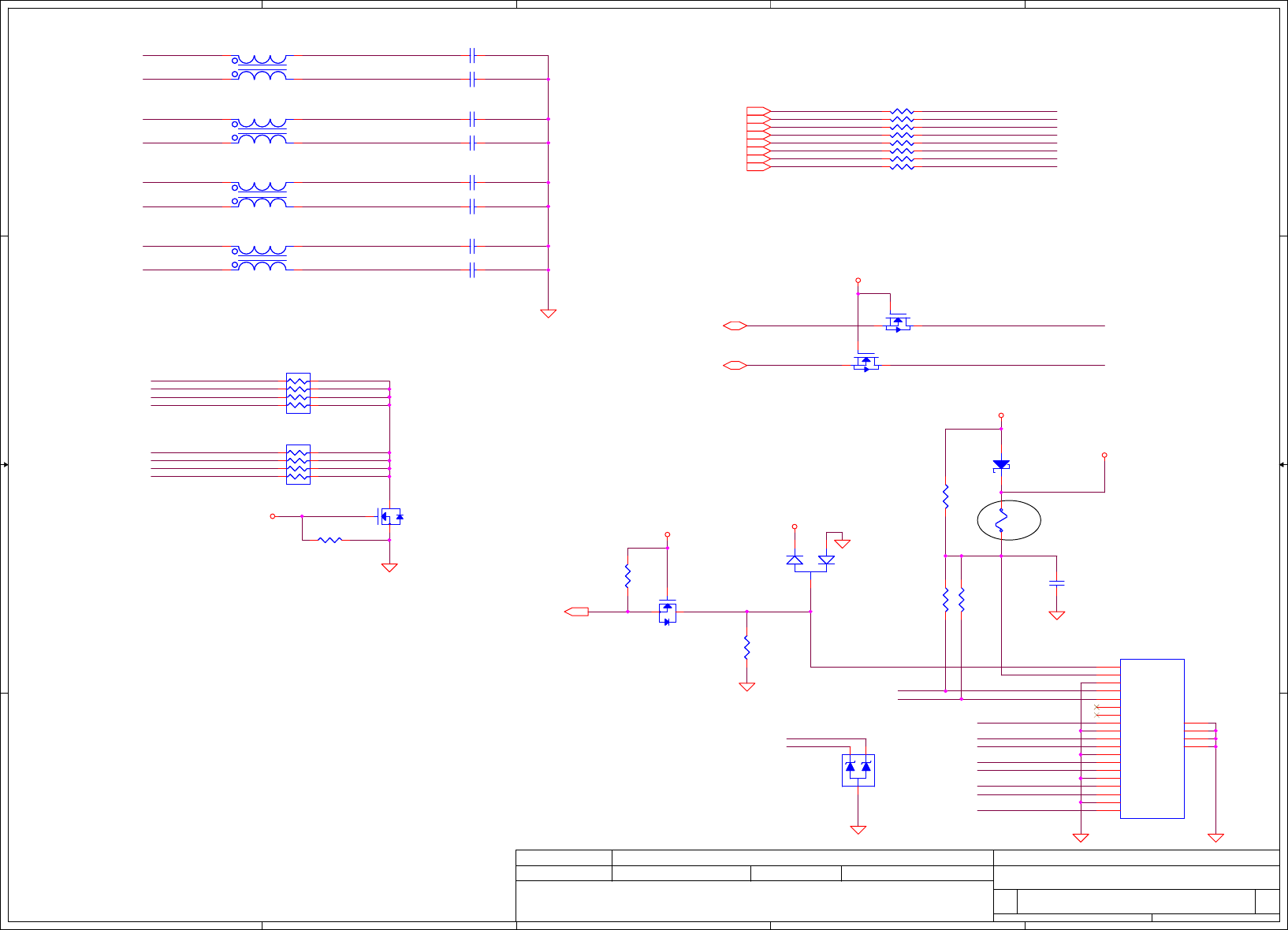Select the upper four-resistor array package
Viewport: 1288px width, 930px height.
tap(298, 393)
